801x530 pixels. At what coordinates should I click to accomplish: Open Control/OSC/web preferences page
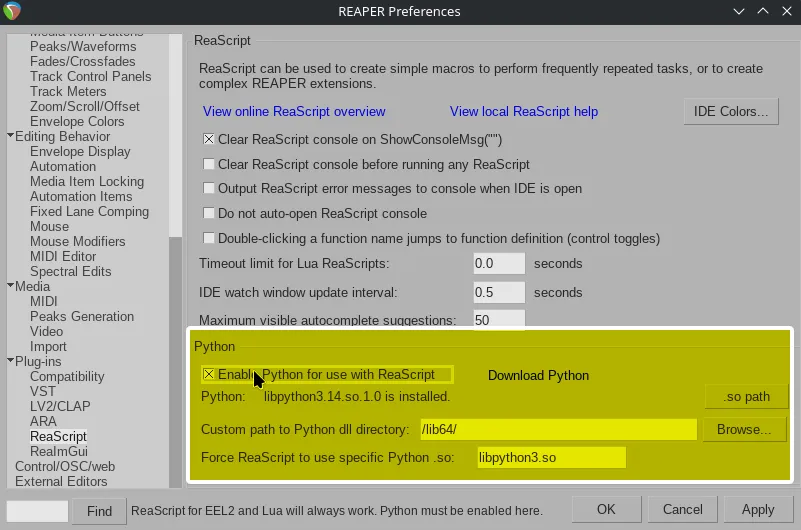tap(65, 467)
